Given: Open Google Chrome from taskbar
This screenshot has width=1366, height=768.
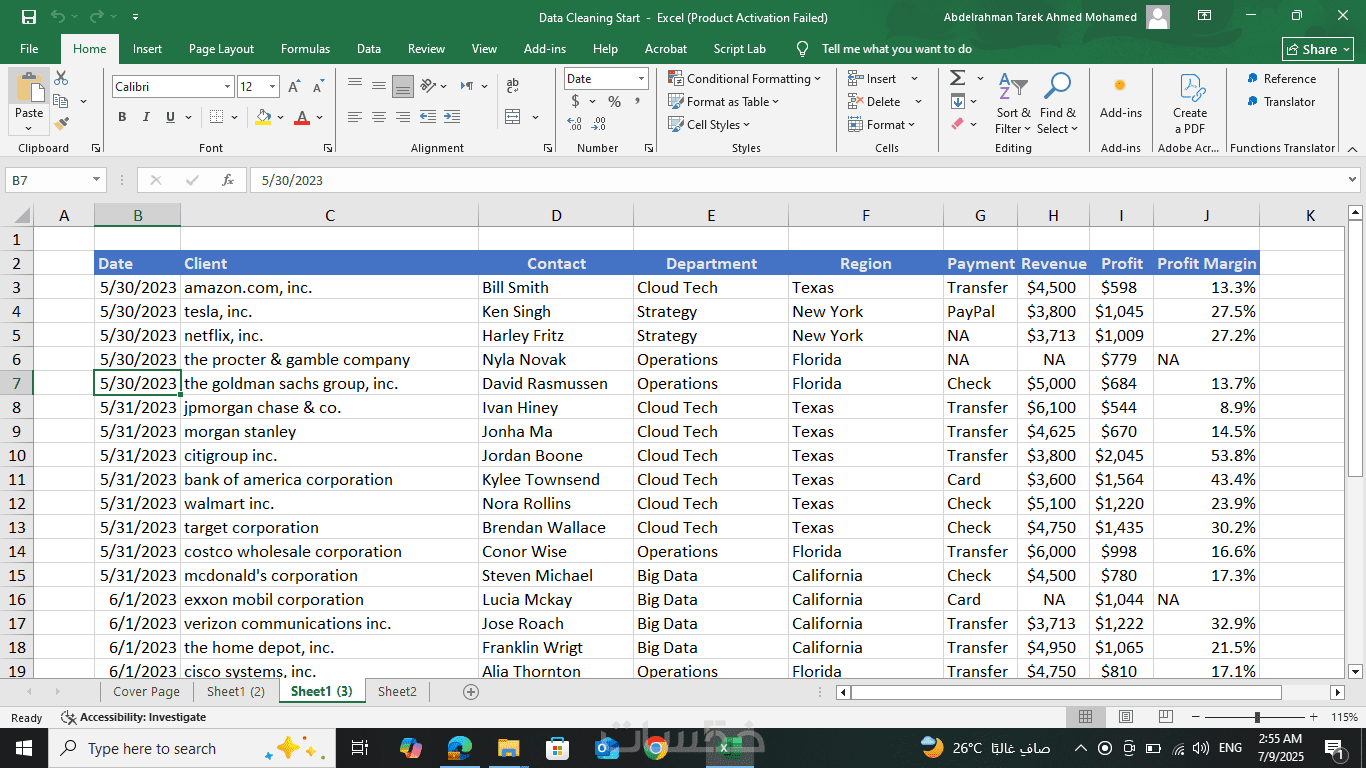Looking at the screenshot, I should coord(656,748).
